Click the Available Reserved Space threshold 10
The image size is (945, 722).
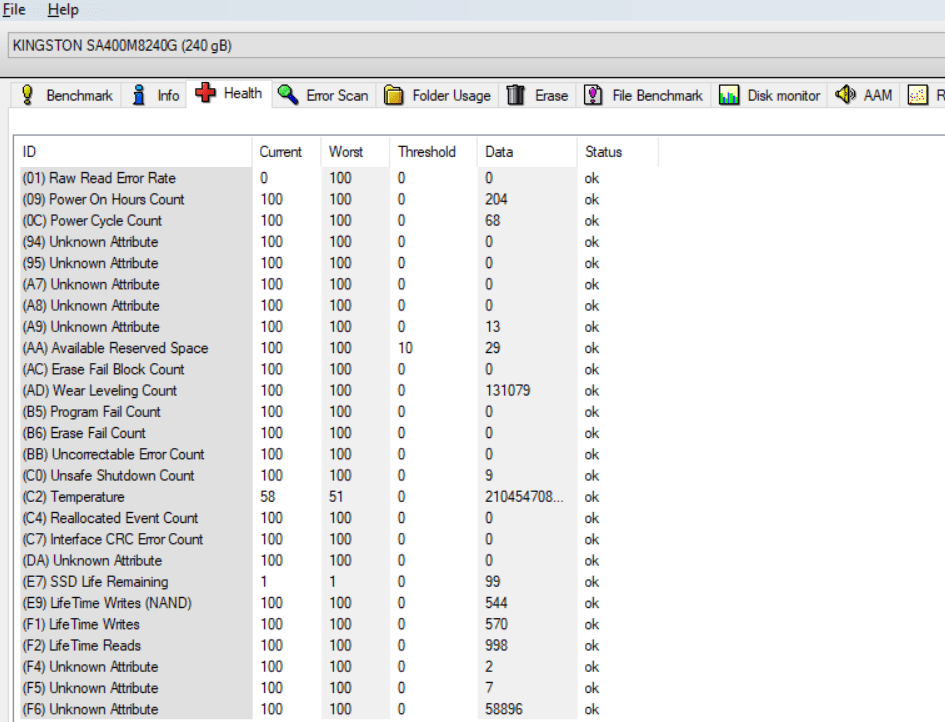click(x=405, y=348)
